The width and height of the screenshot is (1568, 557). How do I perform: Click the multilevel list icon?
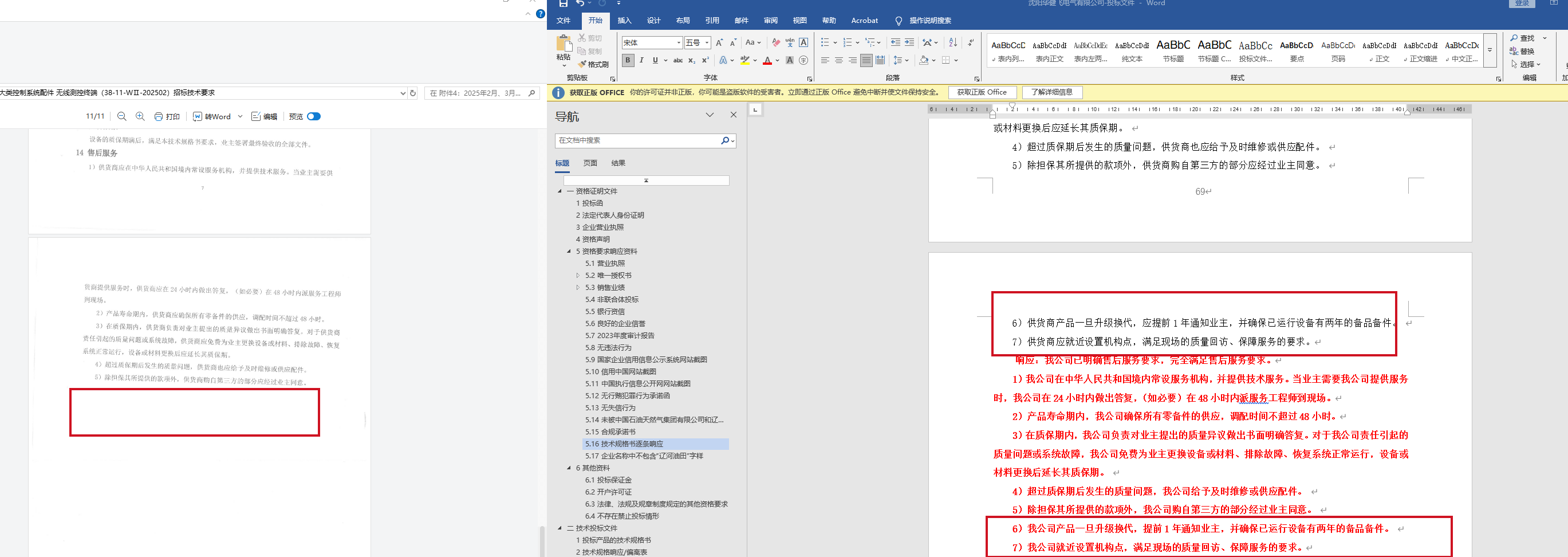point(870,42)
